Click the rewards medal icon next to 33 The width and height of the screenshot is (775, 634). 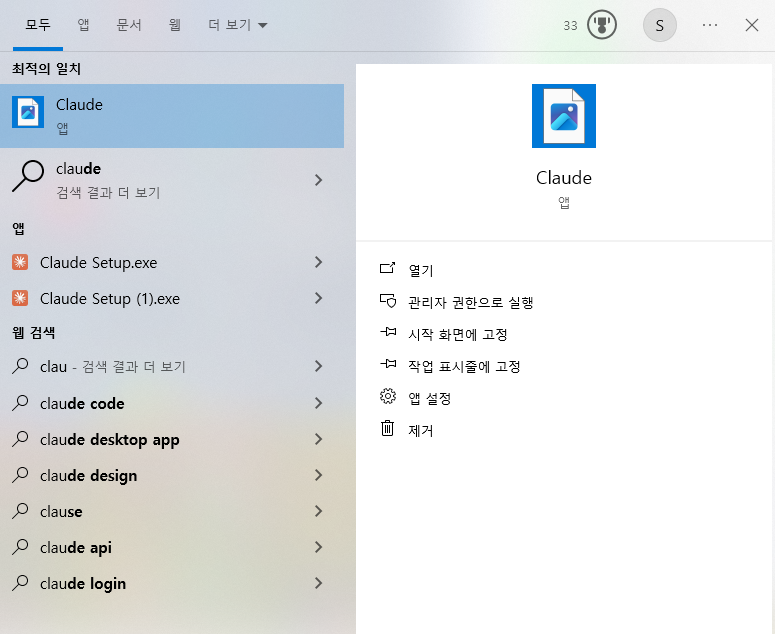(x=602, y=25)
